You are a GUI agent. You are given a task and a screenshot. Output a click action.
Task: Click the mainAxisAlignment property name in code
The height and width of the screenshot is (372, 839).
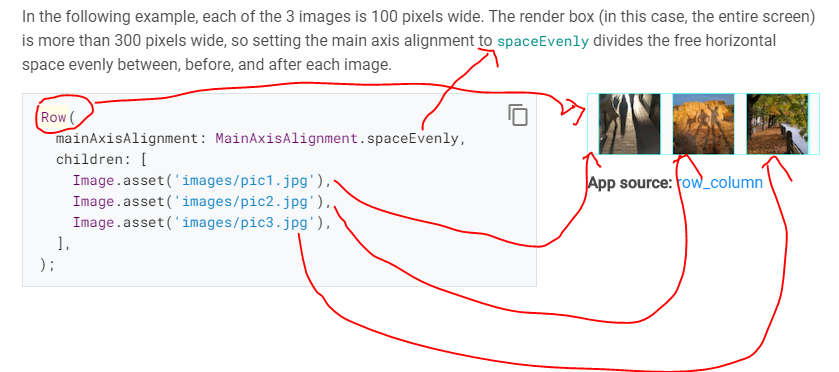tap(127, 139)
